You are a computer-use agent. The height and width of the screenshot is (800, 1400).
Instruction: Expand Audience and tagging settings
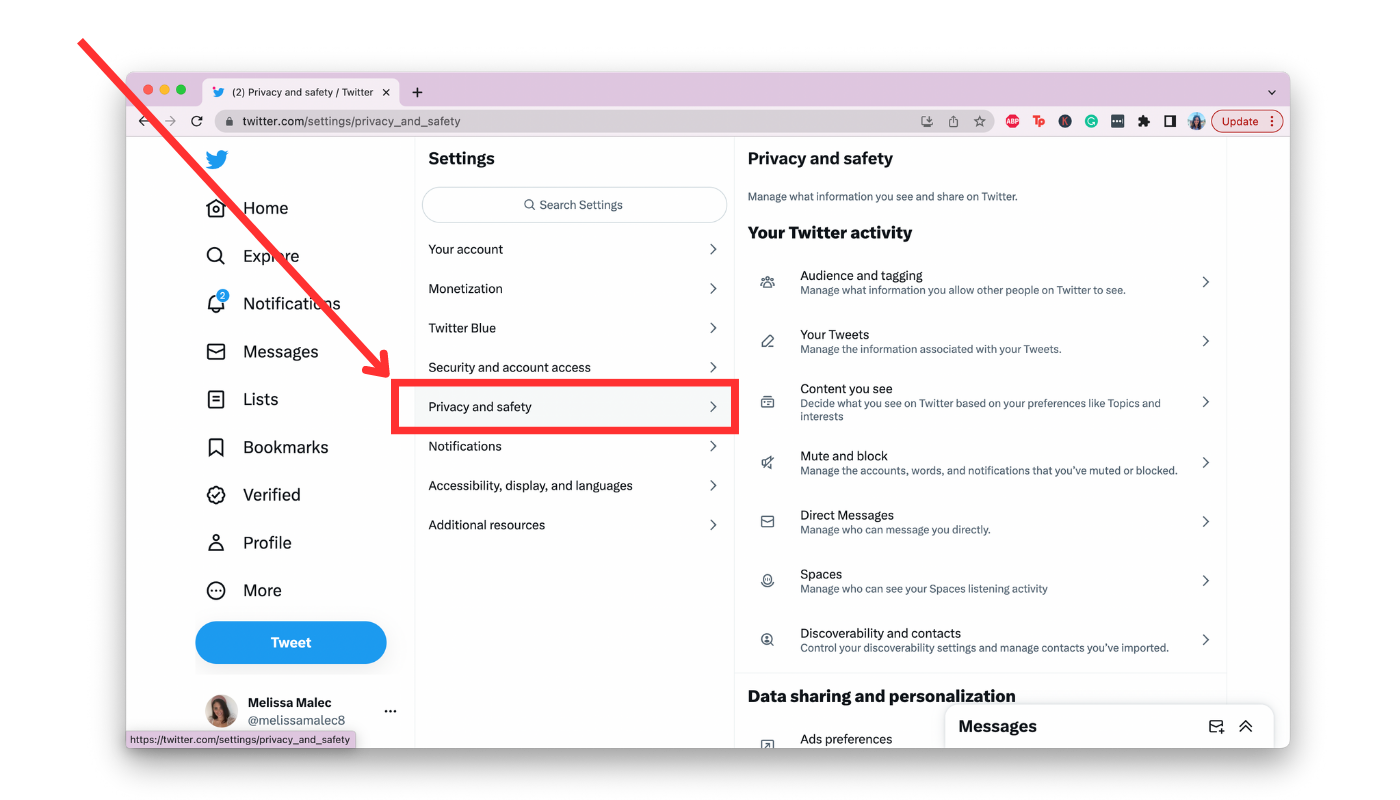985,282
